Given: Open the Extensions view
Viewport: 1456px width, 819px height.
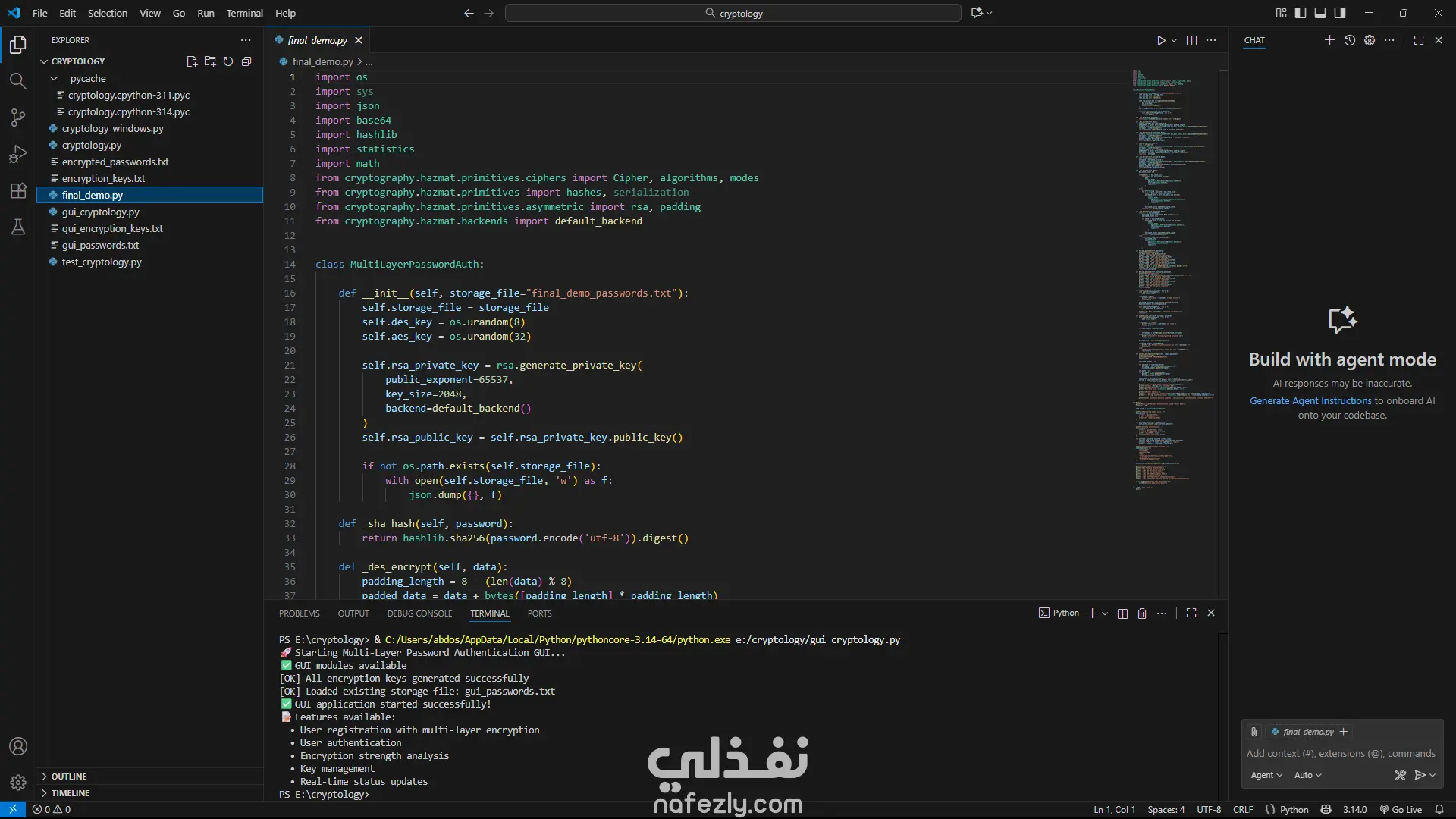Looking at the screenshot, I should click(x=17, y=190).
